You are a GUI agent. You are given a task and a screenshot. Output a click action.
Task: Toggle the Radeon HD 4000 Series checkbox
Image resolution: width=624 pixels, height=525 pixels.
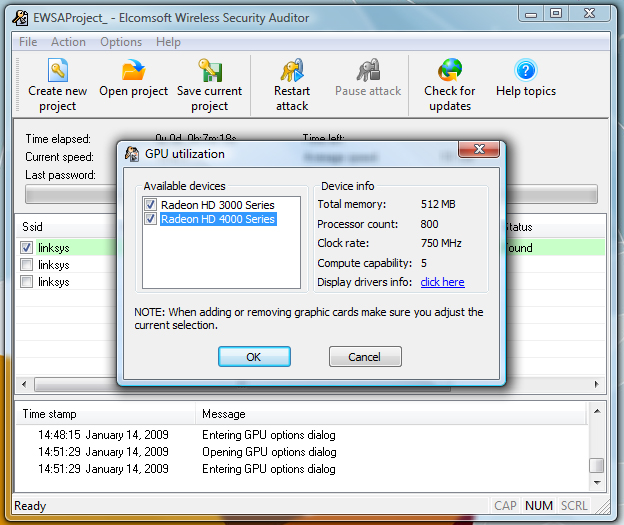click(x=150, y=219)
